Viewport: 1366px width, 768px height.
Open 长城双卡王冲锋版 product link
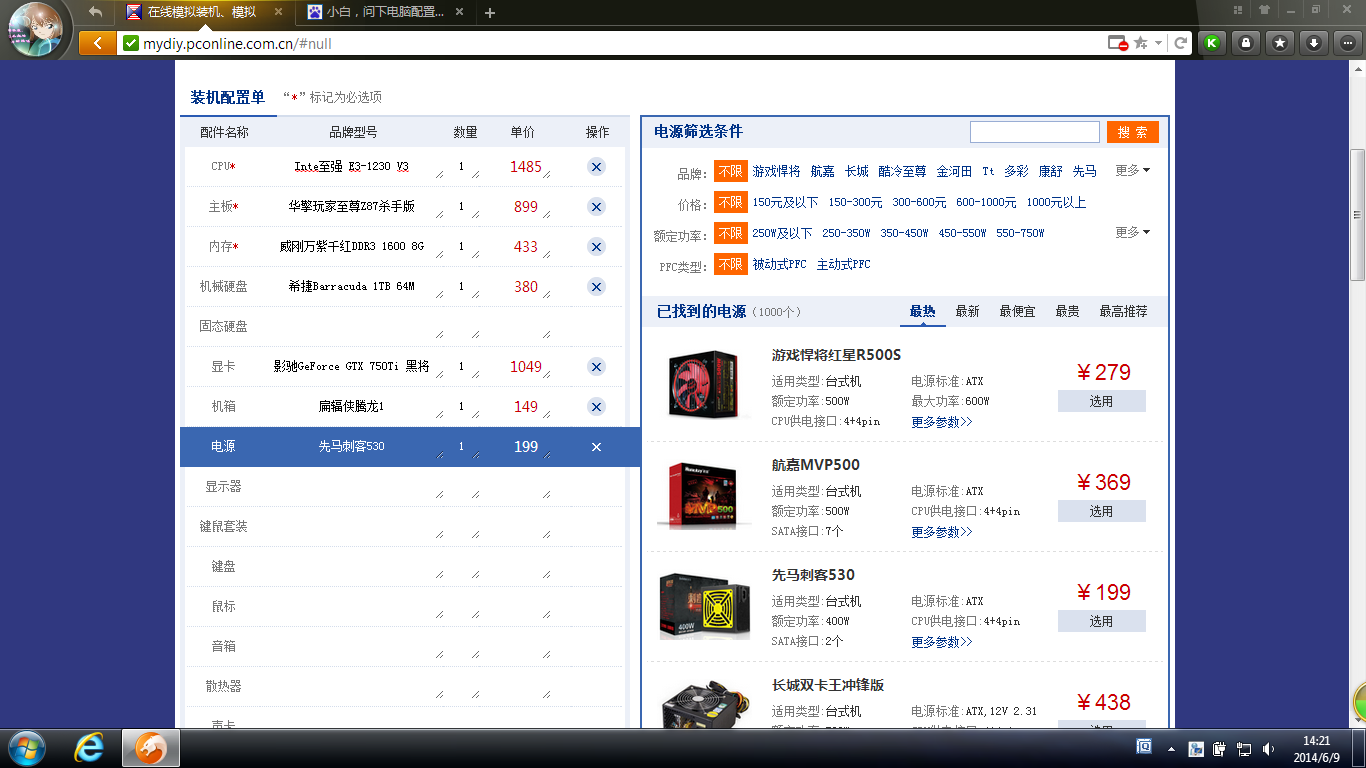(828, 685)
